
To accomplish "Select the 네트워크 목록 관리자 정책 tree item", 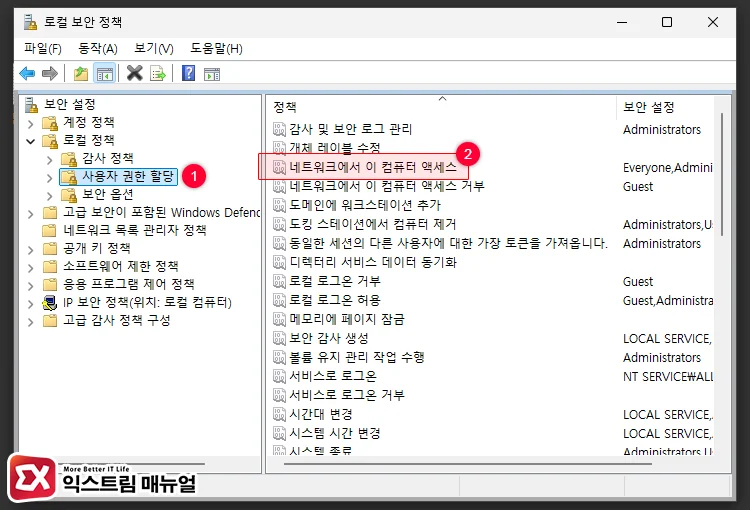I will click(x=135, y=231).
